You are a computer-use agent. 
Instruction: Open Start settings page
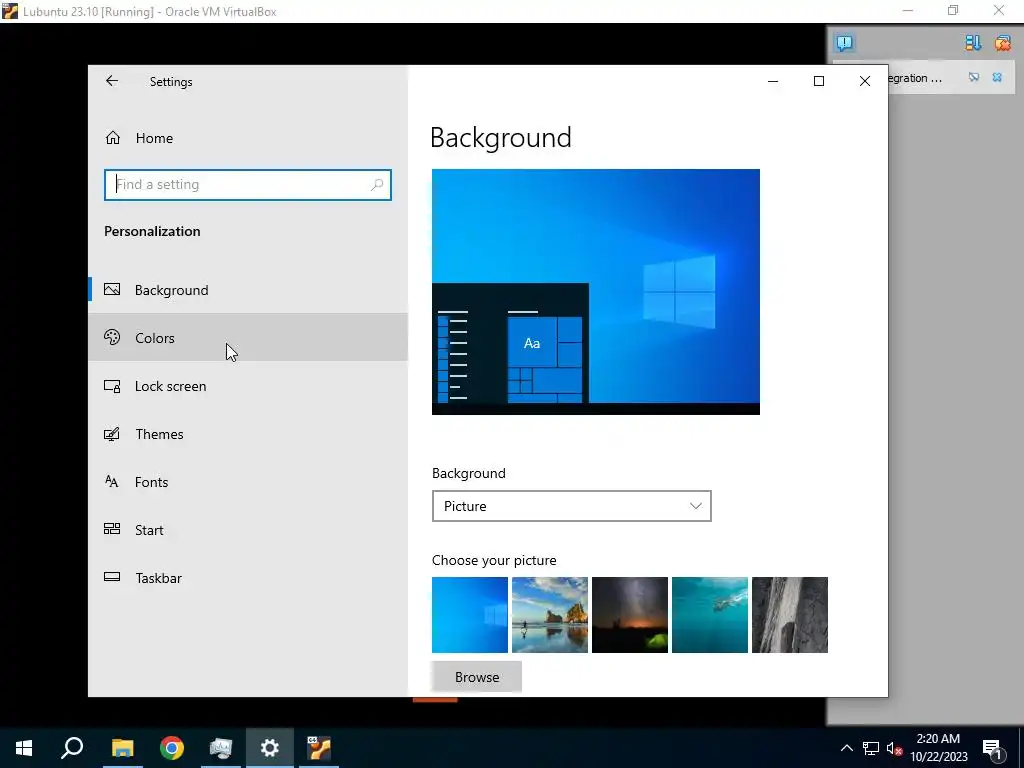tap(248, 530)
